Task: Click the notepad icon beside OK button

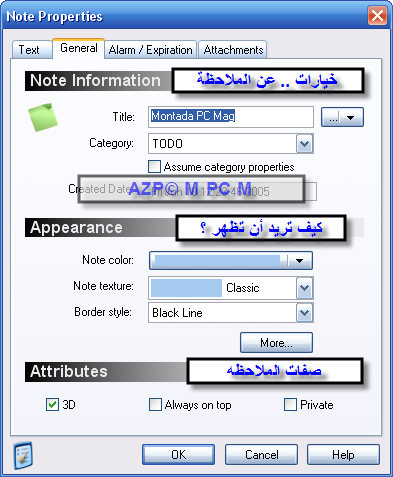Action: (x=23, y=455)
